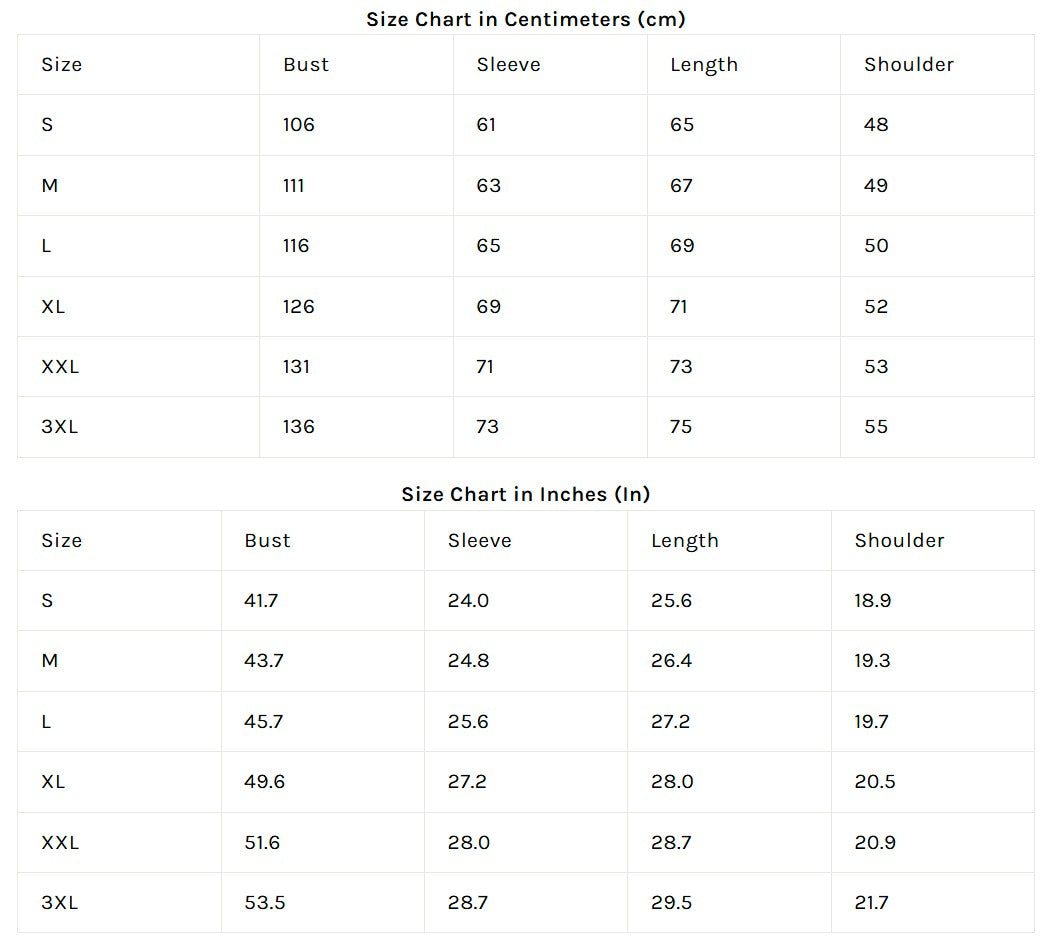
Task: Click the 3XL length value 29.5
Action: pos(671,903)
